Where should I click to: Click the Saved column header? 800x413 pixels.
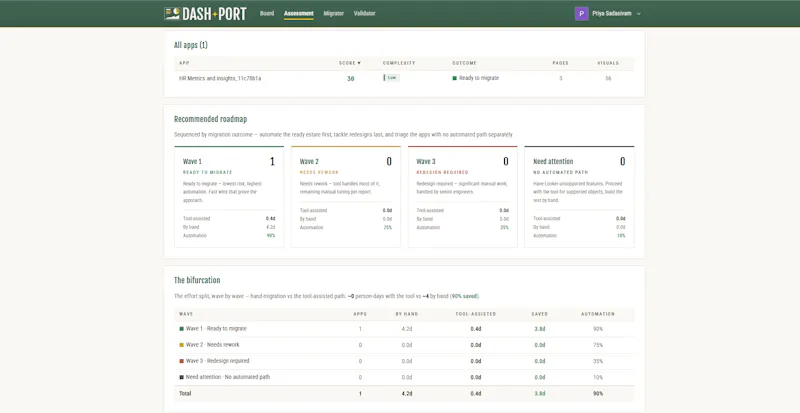pyautogui.click(x=539, y=314)
